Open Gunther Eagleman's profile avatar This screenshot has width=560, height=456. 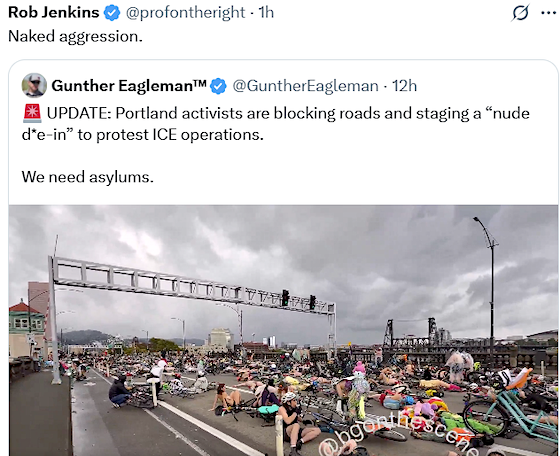[x=34, y=85]
